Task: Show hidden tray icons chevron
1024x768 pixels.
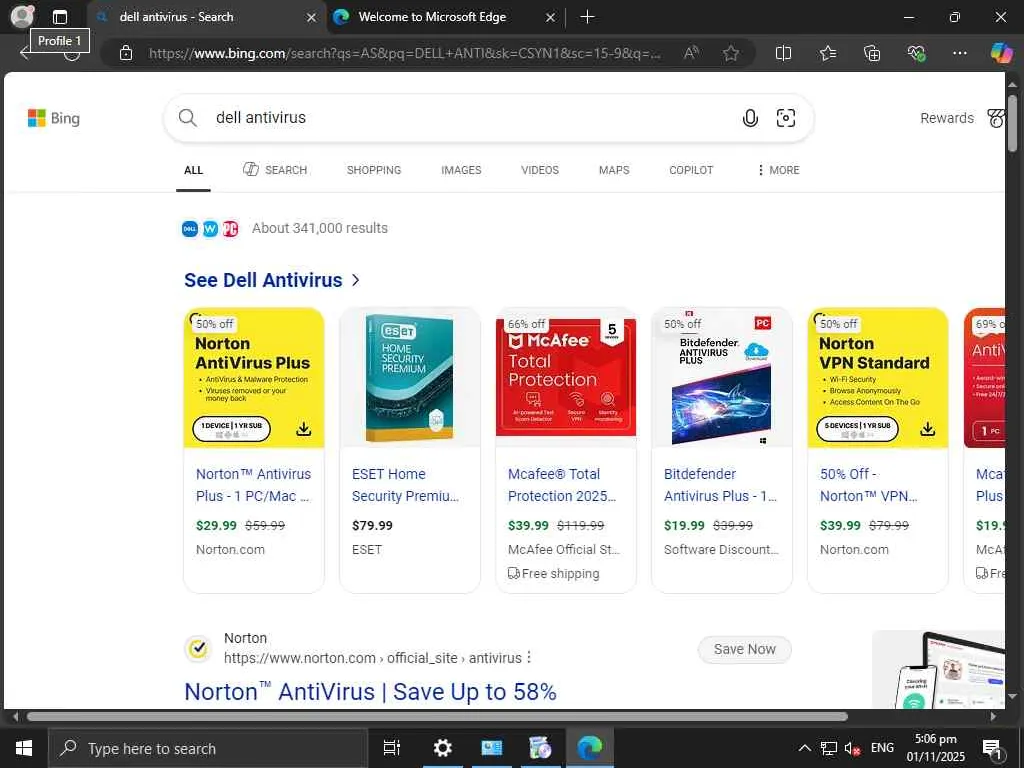Action: tap(805, 748)
